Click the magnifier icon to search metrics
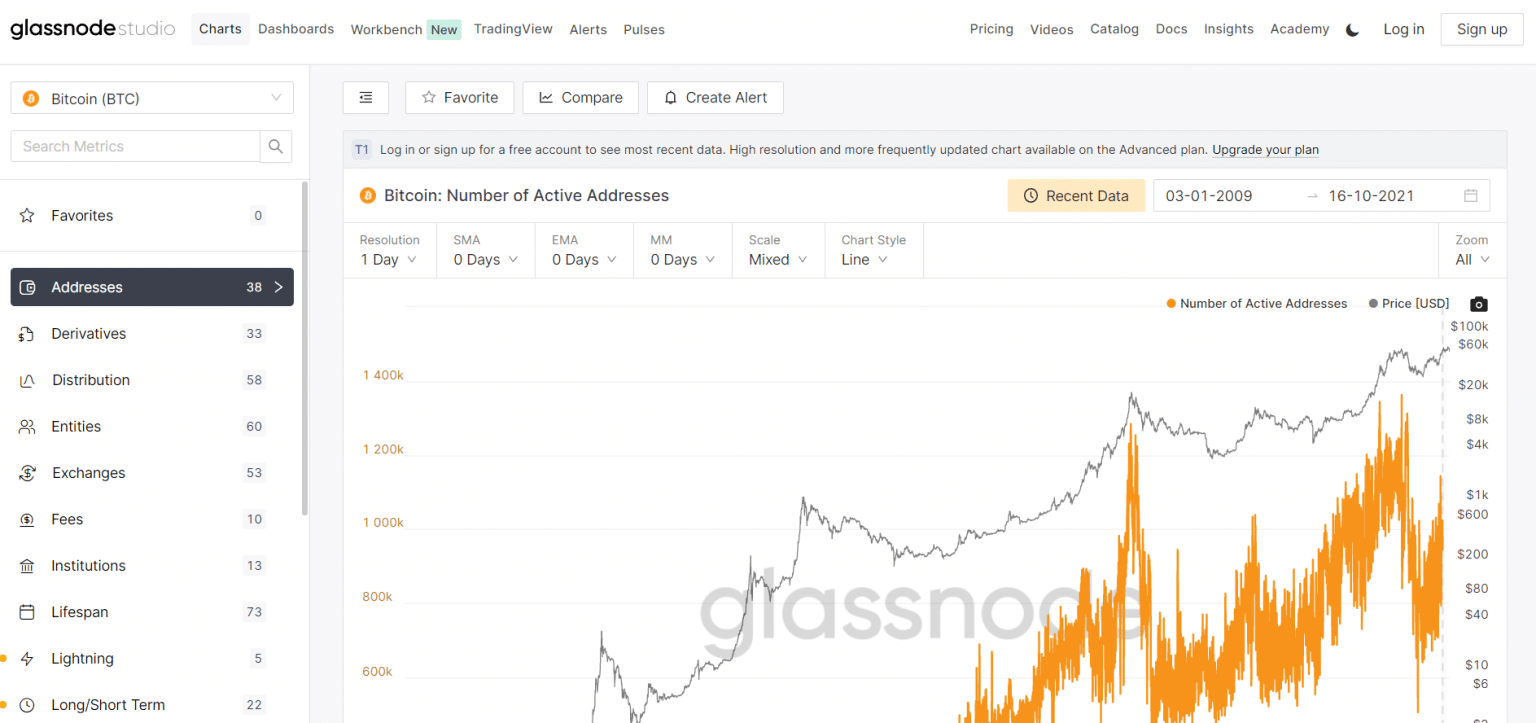1536x723 pixels. click(x=275, y=146)
